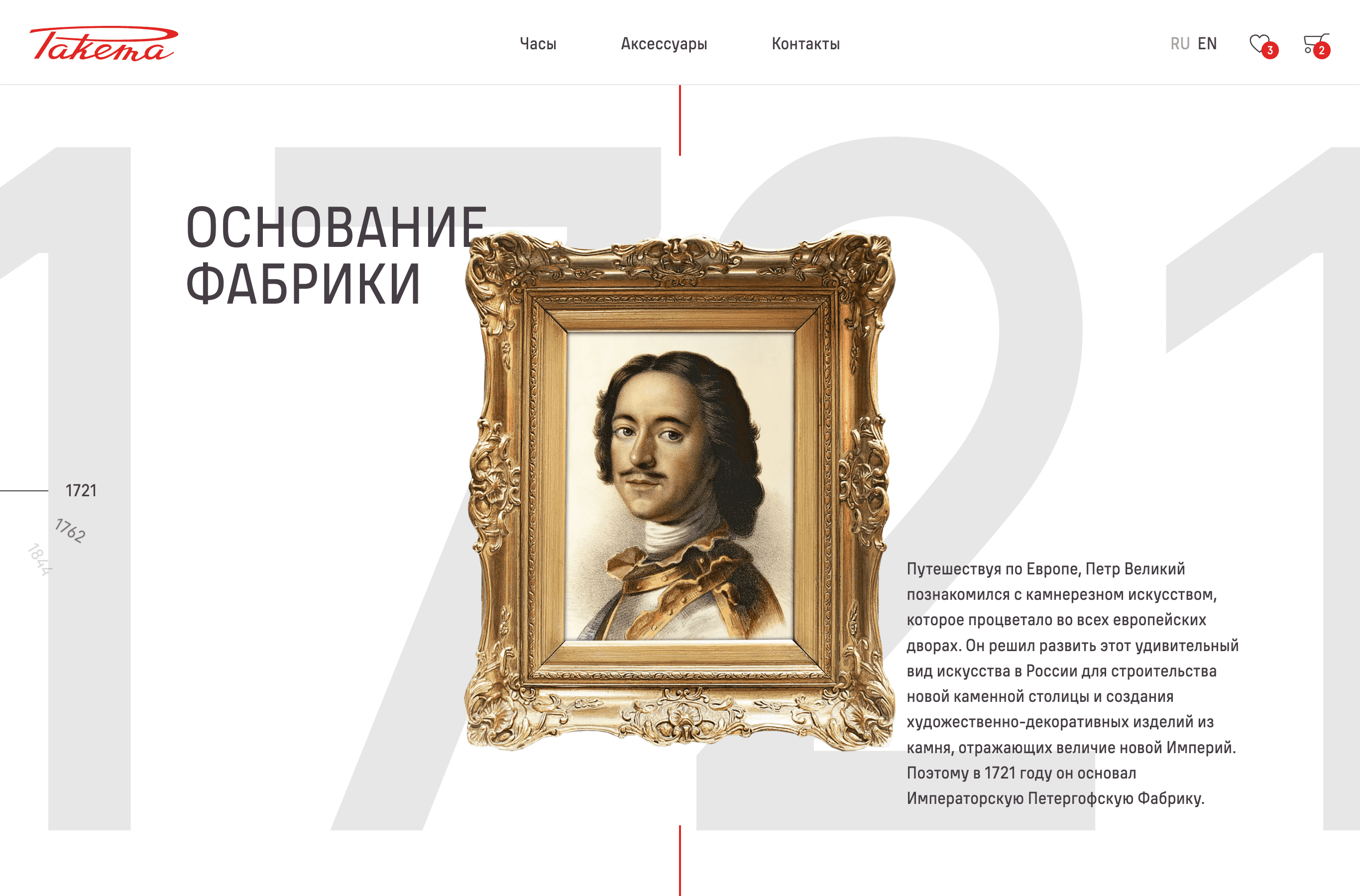
Task: Open the Часы menu item
Action: [x=538, y=44]
